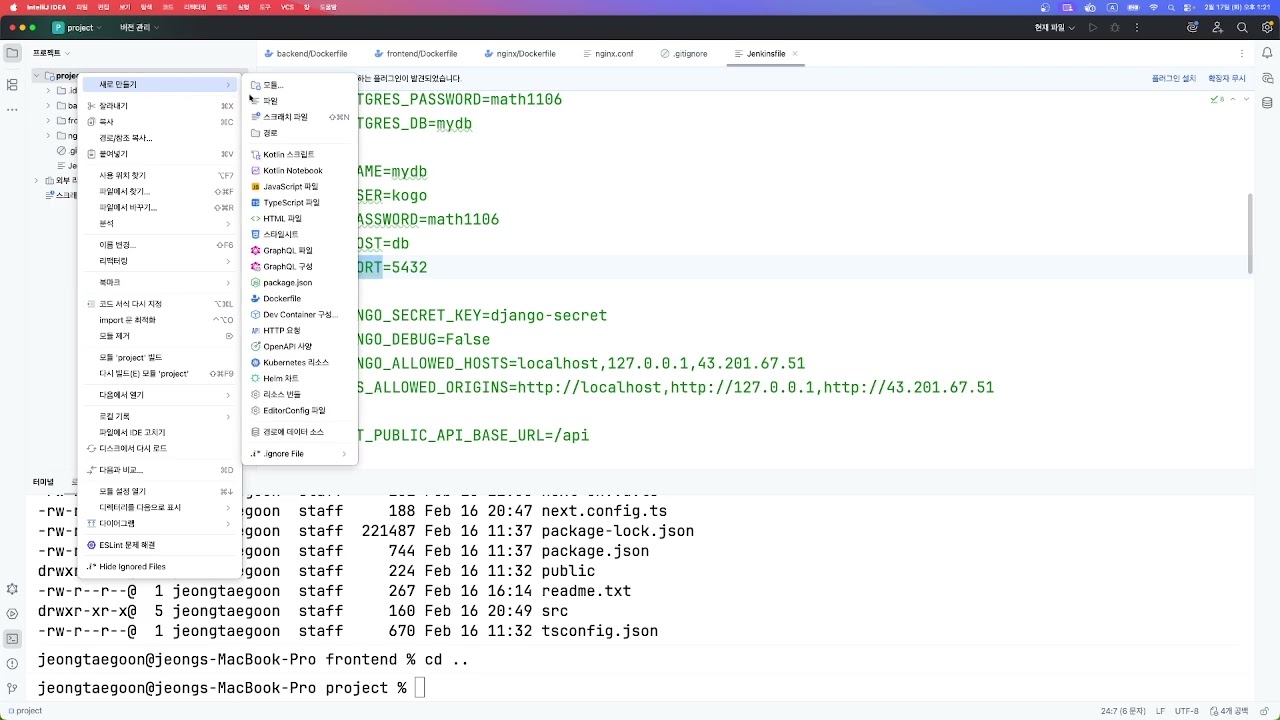Create a new 모듈 from the submenu

[x=300, y=85]
